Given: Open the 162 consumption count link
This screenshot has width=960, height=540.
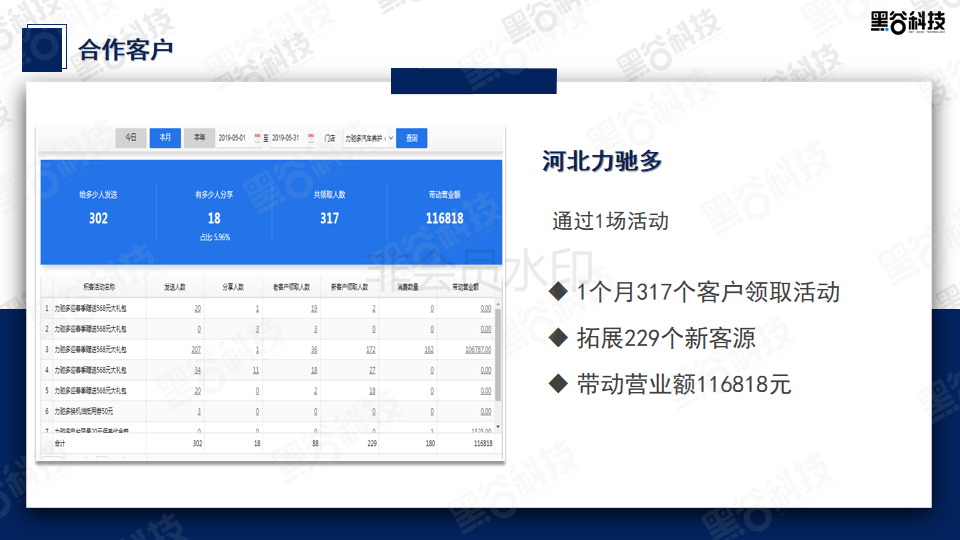Looking at the screenshot, I should tap(429, 350).
